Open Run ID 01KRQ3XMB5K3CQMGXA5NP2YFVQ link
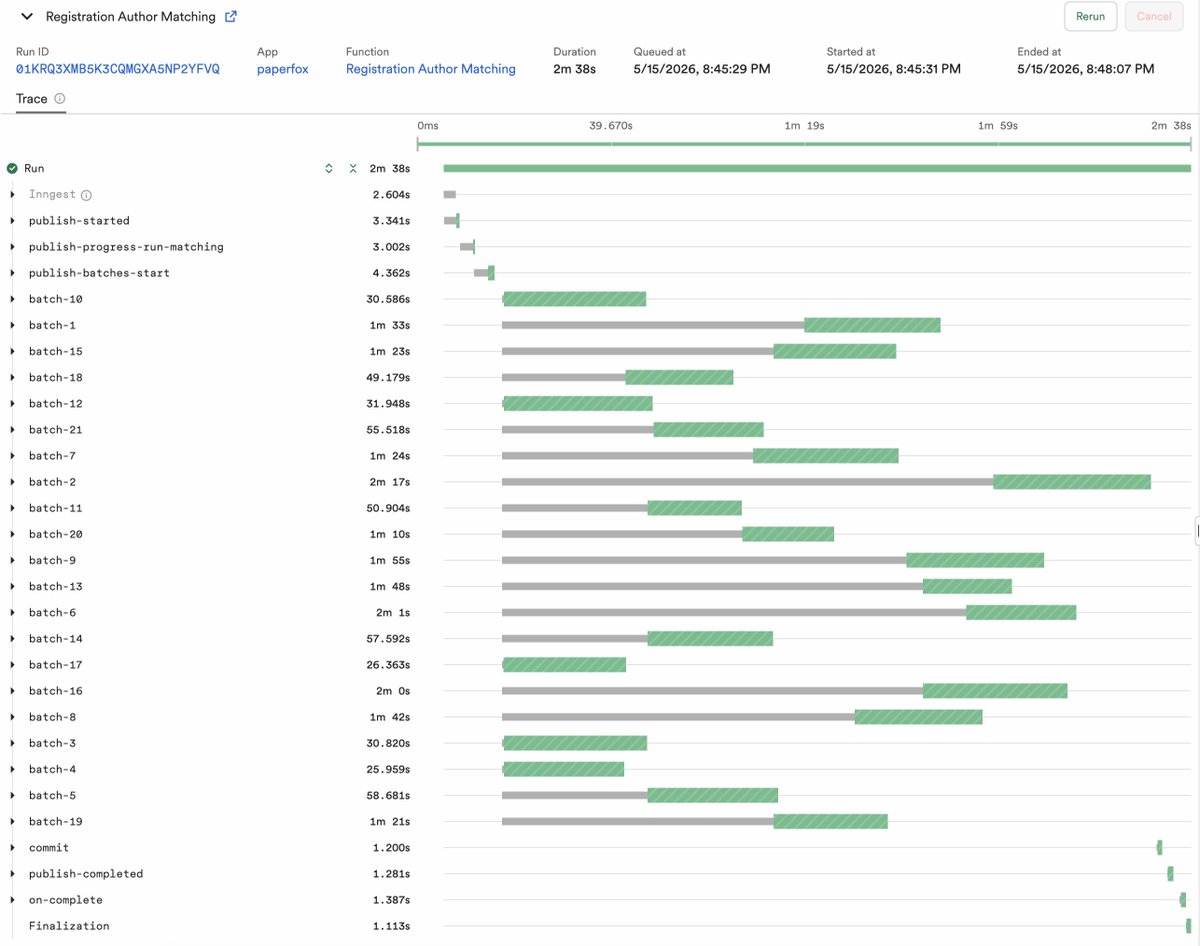Viewport: 1200px width, 946px height. 118,69
